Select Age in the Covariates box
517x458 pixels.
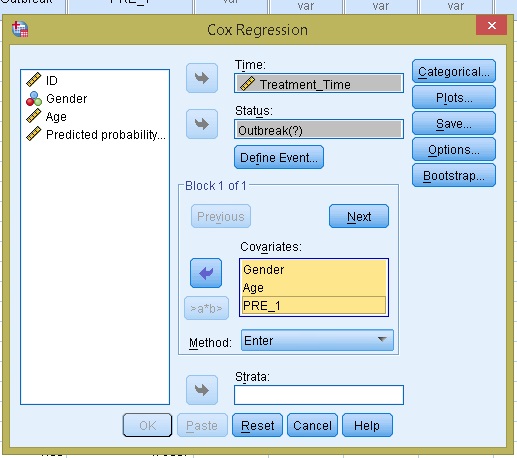pos(314,287)
